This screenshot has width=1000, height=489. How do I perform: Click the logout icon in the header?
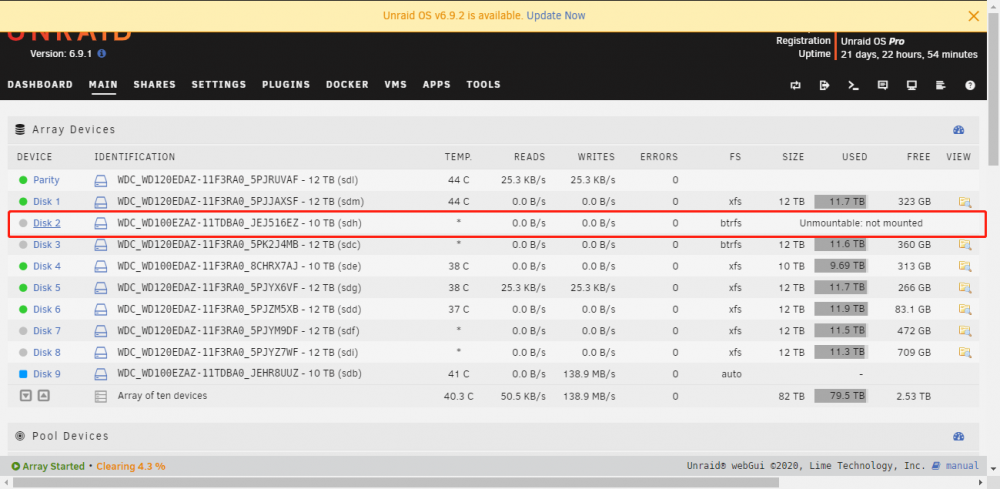tap(825, 85)
